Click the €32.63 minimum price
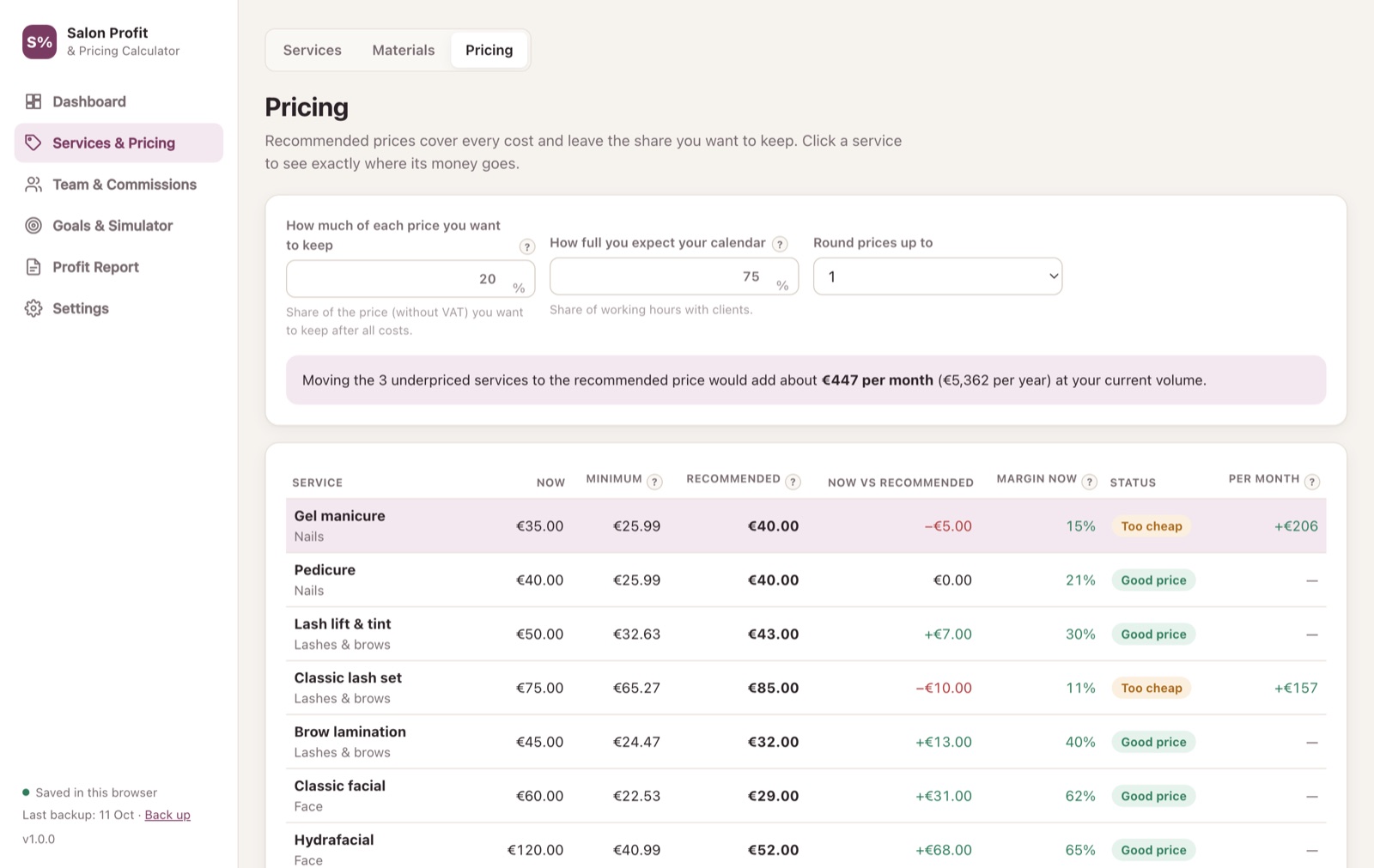The height and width of the screenshot is (868, 1374). tap(636, 634)
